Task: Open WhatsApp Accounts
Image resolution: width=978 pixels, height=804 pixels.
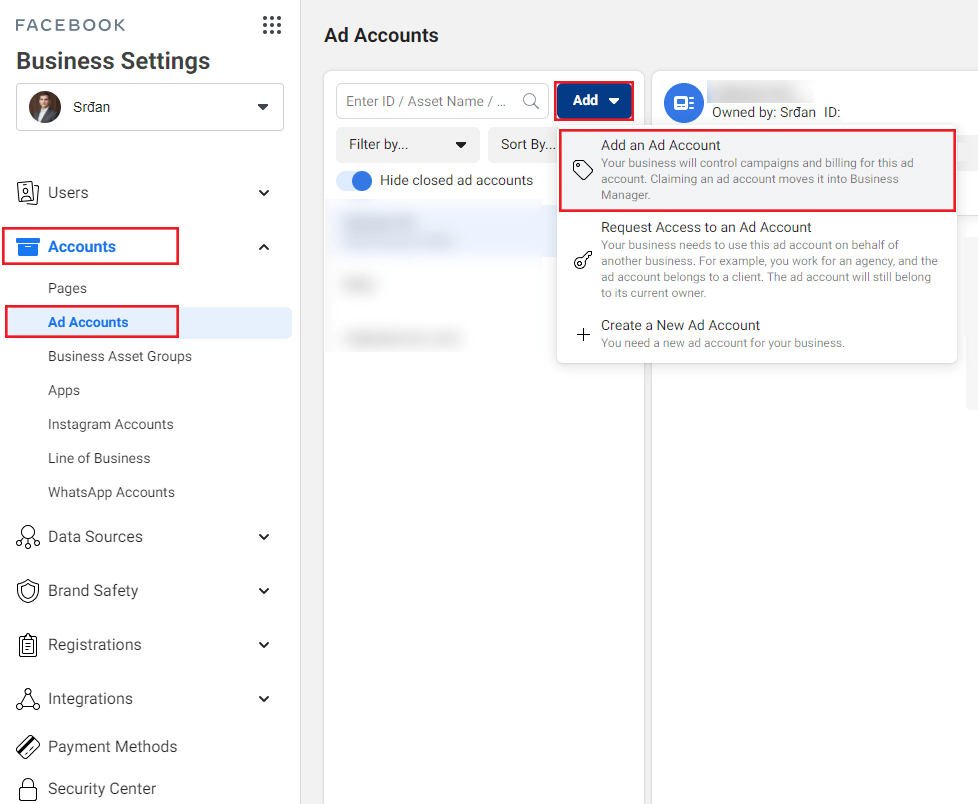Action: pyautogui.click(x=111, y=493)
